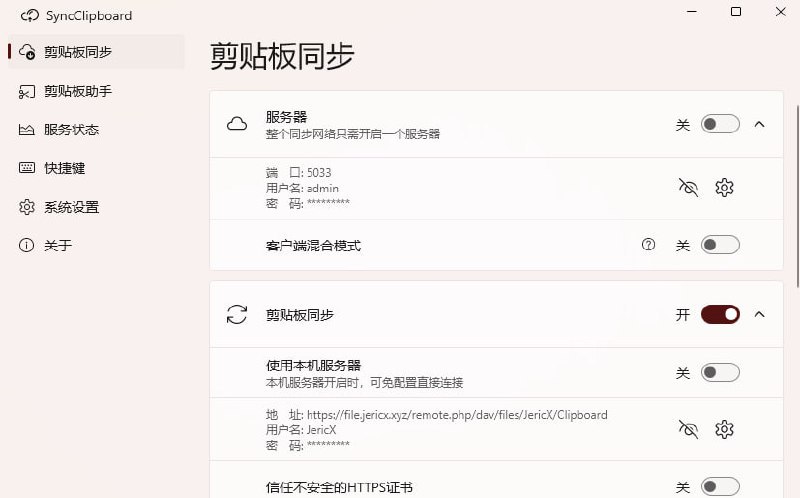The height and width of the screenshot is (498, 800).
Task: Enable the 使用本机服务器 switch
Action: tap(720, 372)
